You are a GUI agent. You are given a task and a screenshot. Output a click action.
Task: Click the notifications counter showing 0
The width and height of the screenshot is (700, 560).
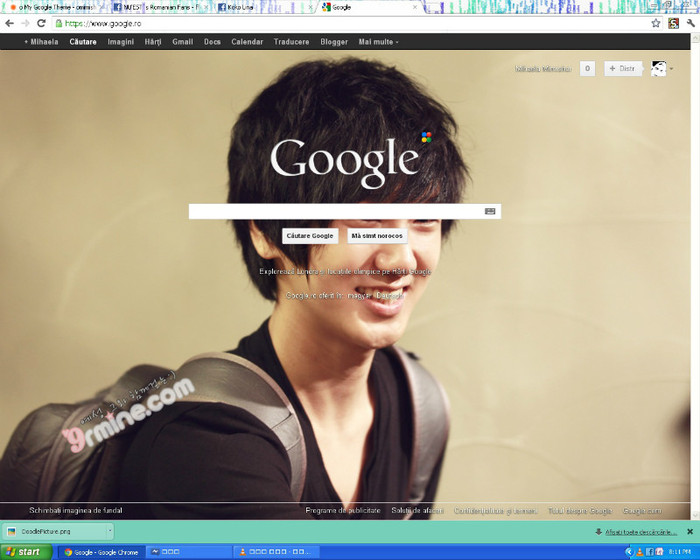[x=587, y=69]
